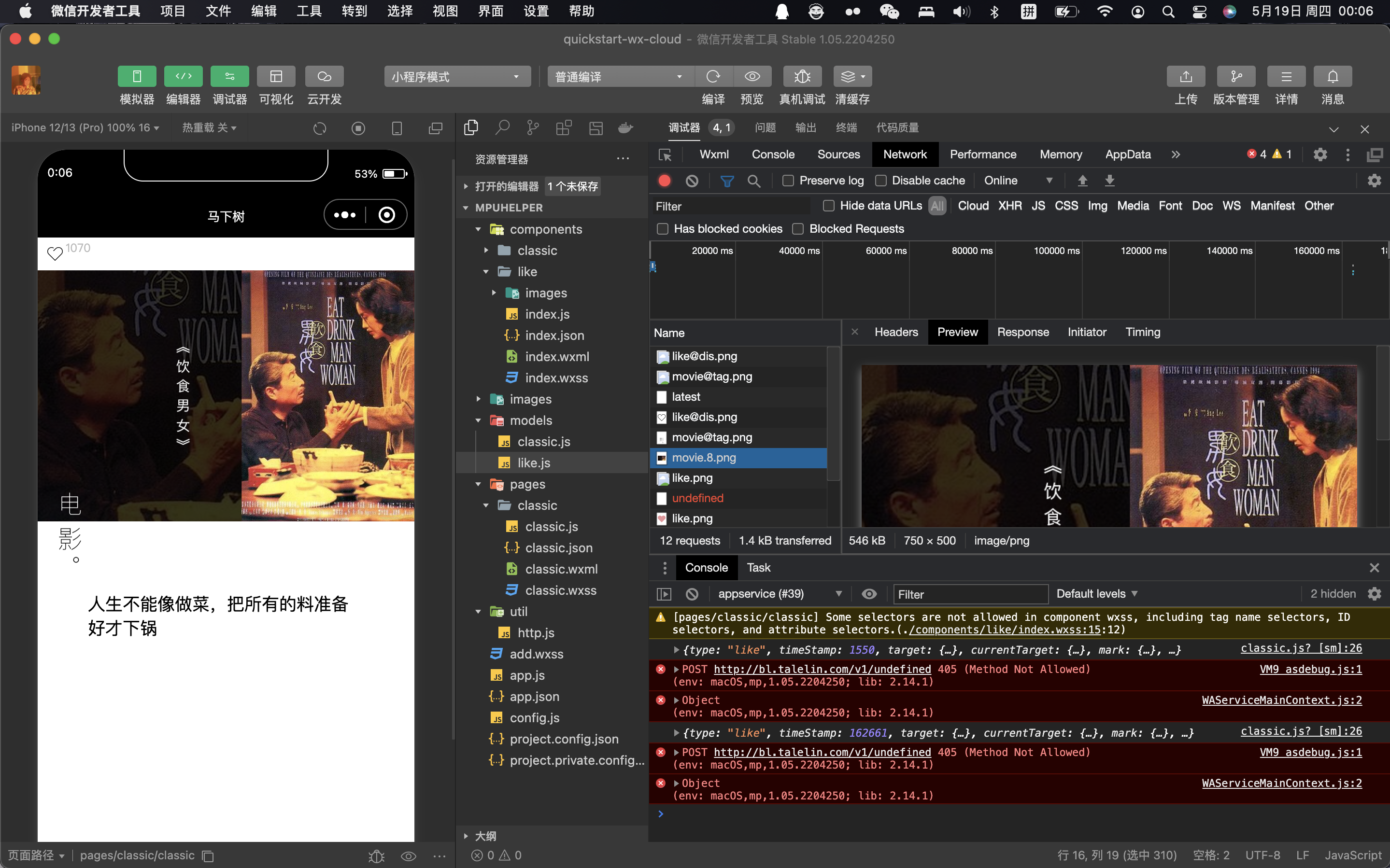Open version management (版本管理)

1236,76
